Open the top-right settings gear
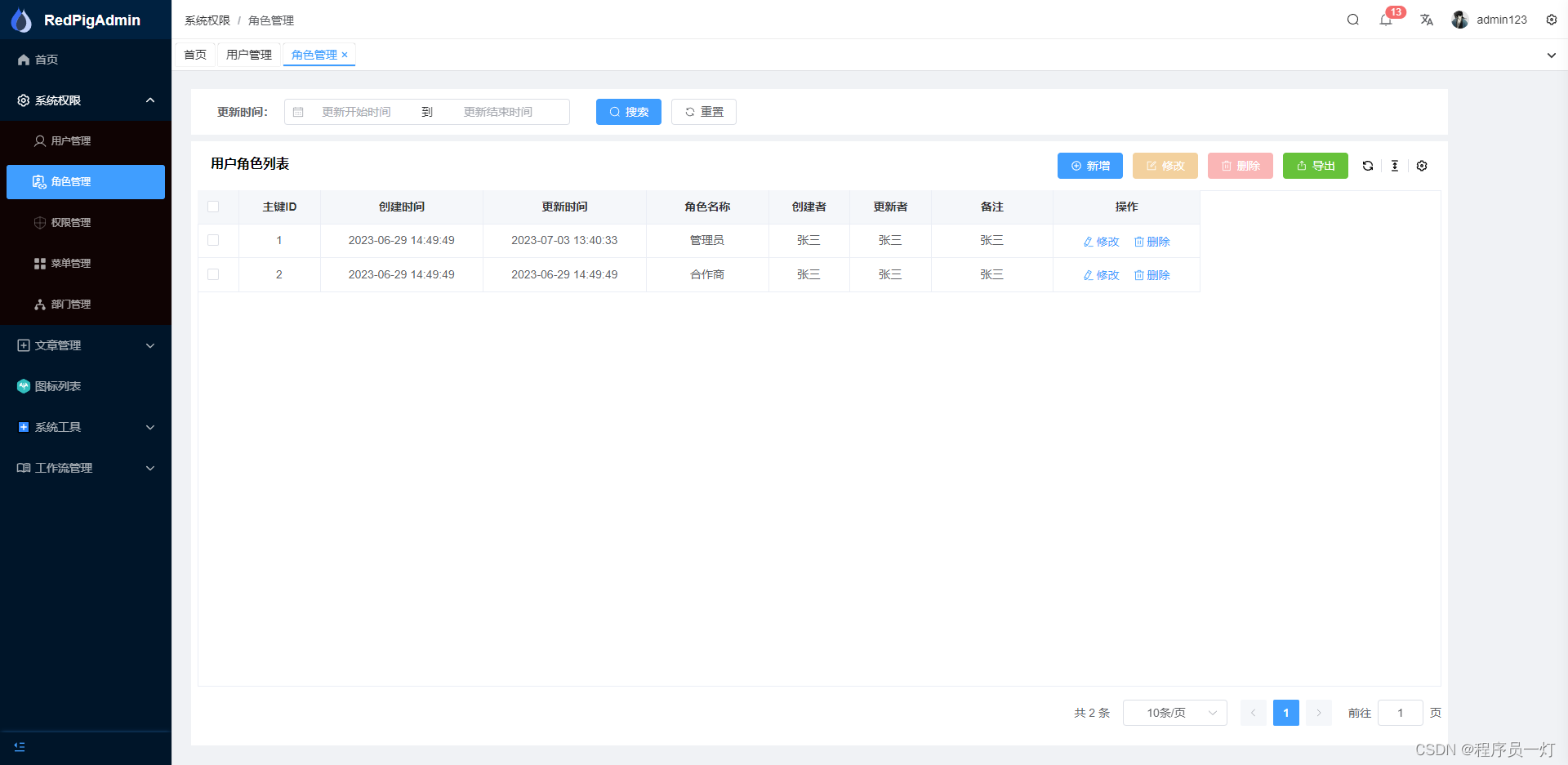 click(x=1552, y=20)
